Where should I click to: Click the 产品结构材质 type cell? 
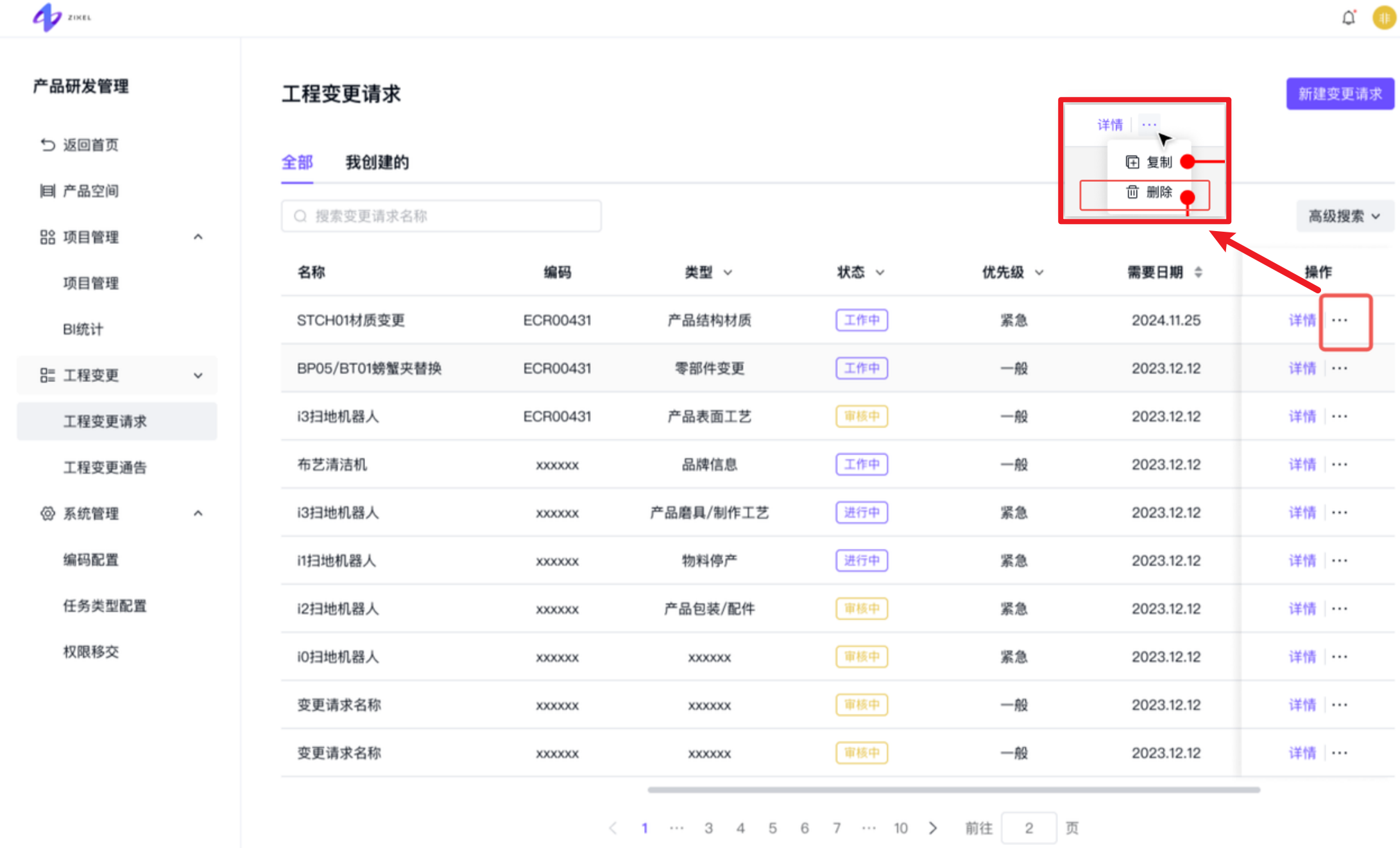(709, 320)
